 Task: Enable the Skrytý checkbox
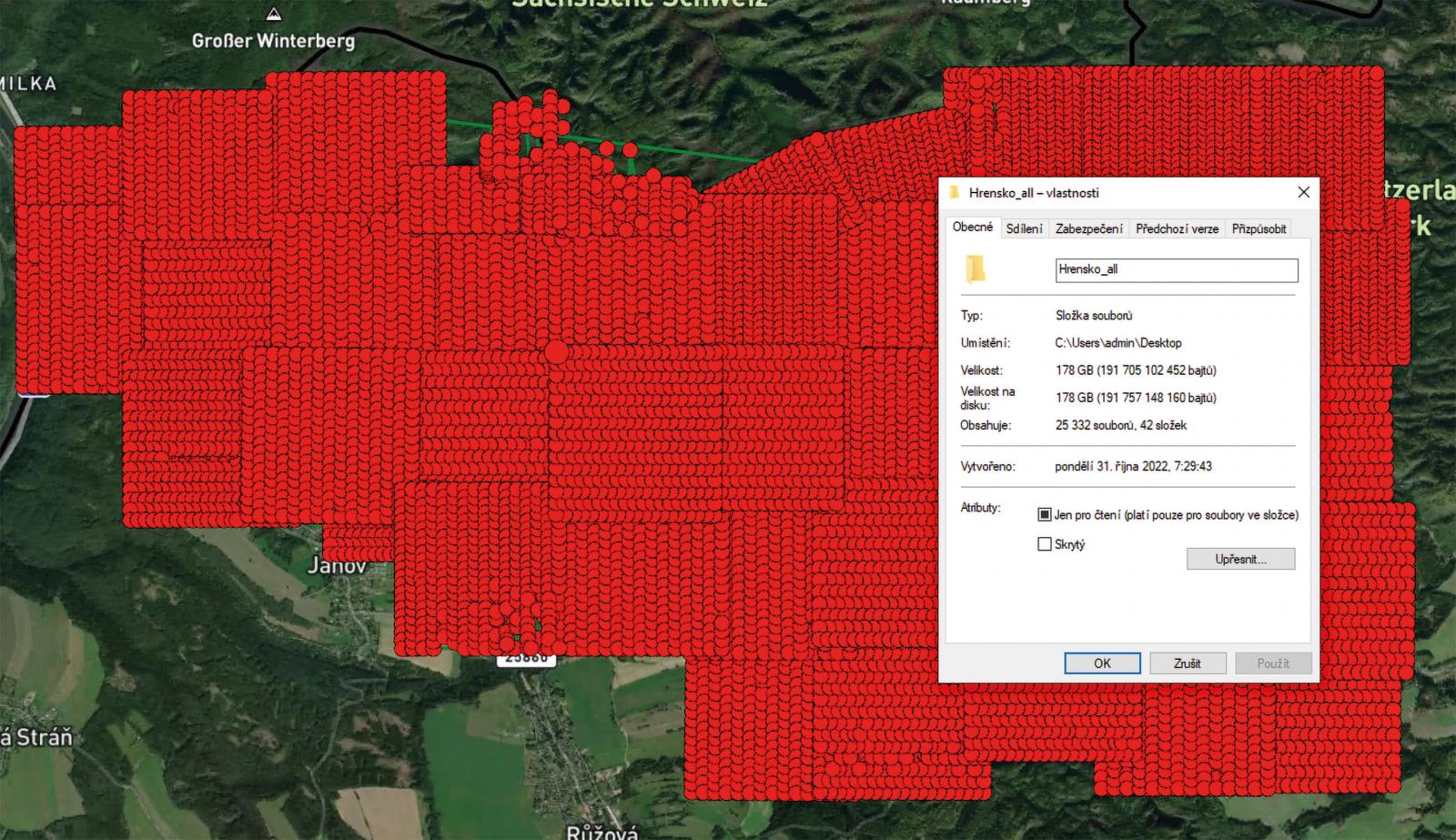[1045, 544]
